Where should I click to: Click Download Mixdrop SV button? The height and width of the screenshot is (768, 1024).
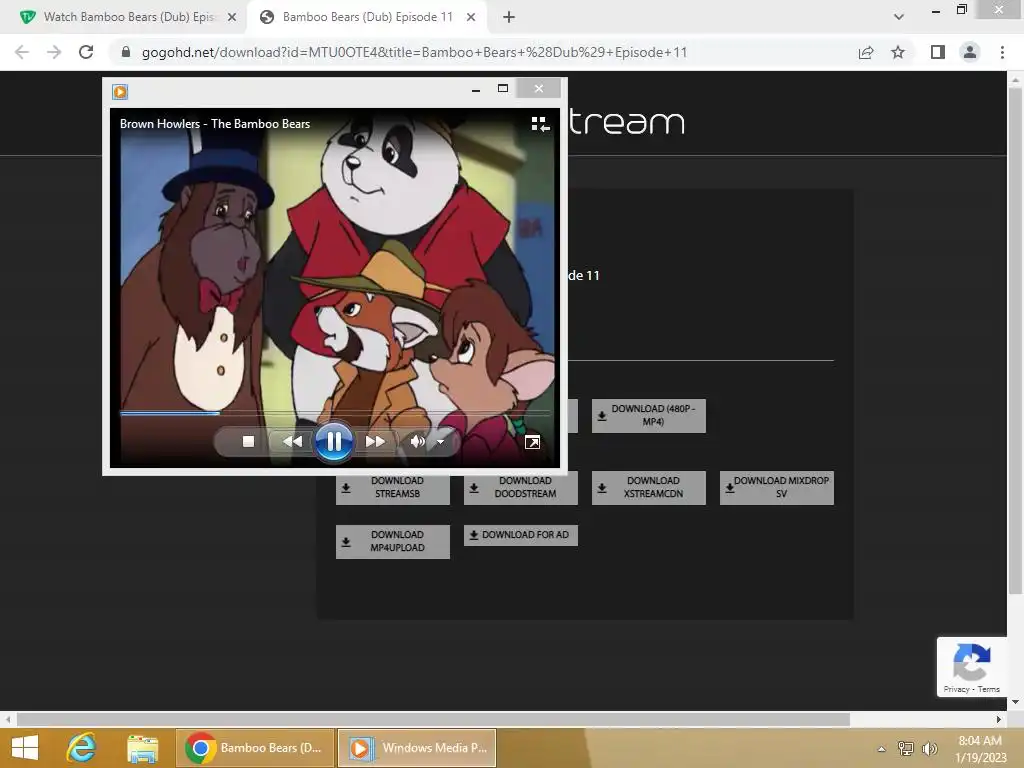776,488
